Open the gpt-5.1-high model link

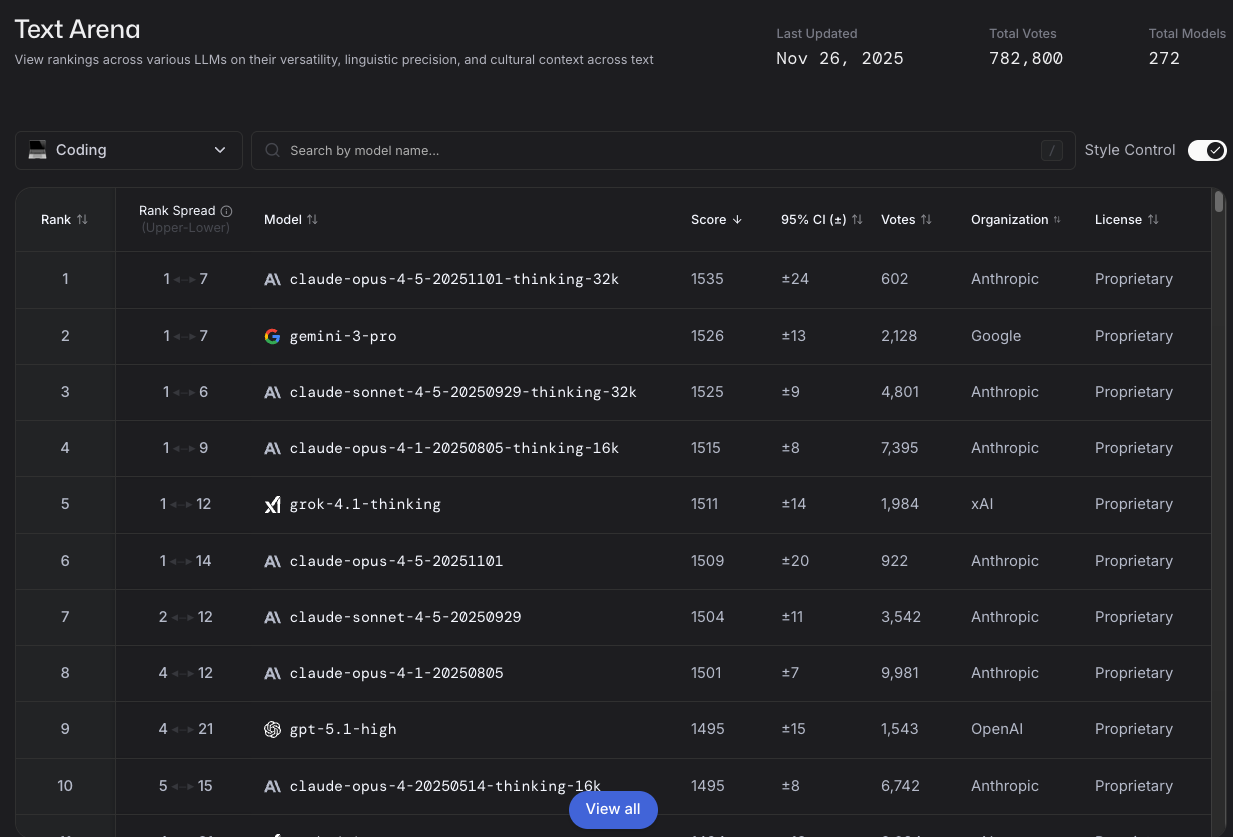point(343,729)
